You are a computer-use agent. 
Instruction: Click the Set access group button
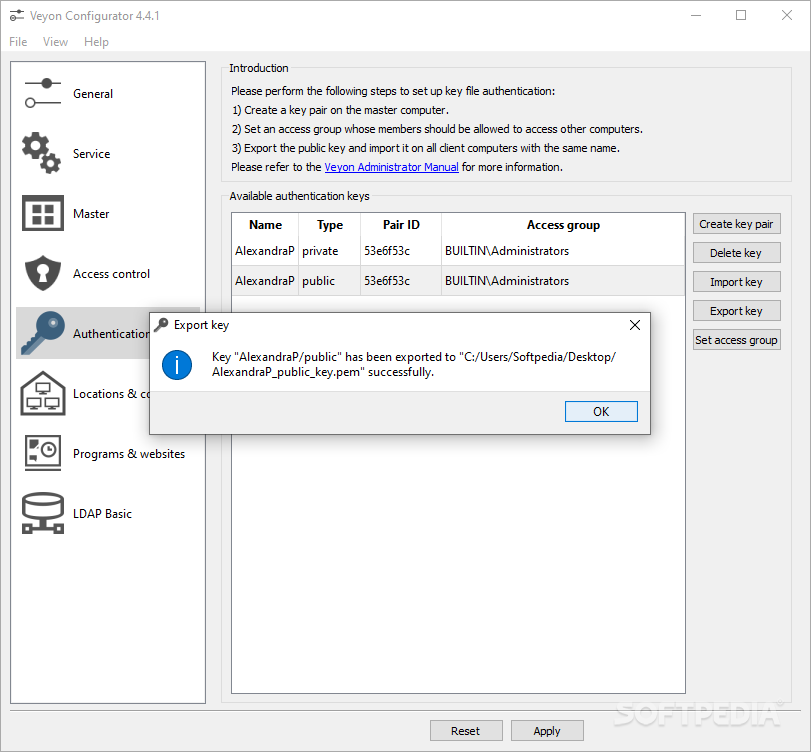(x=737, y=340)
